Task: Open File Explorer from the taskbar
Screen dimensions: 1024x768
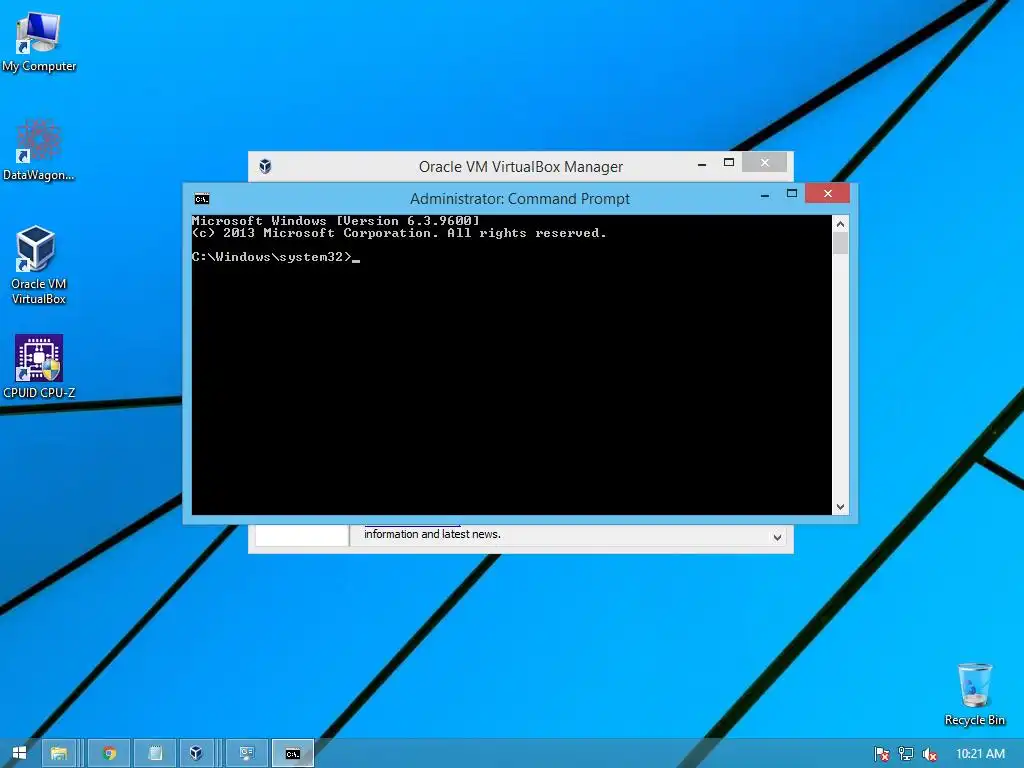Action: coord(59,753)
